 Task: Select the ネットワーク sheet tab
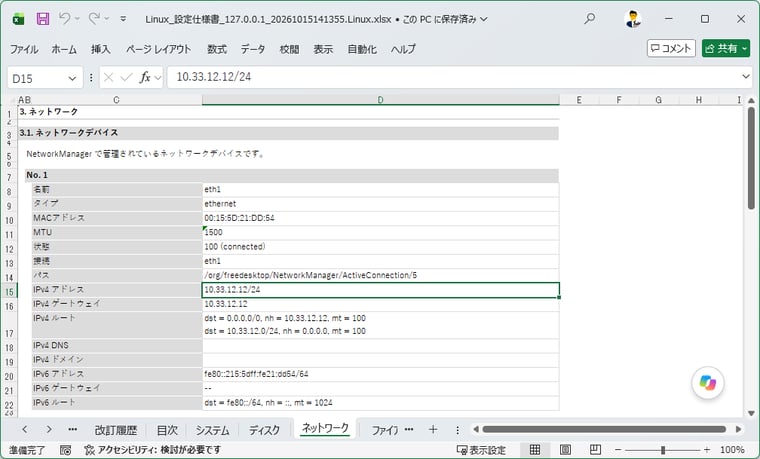pos(325,428)
